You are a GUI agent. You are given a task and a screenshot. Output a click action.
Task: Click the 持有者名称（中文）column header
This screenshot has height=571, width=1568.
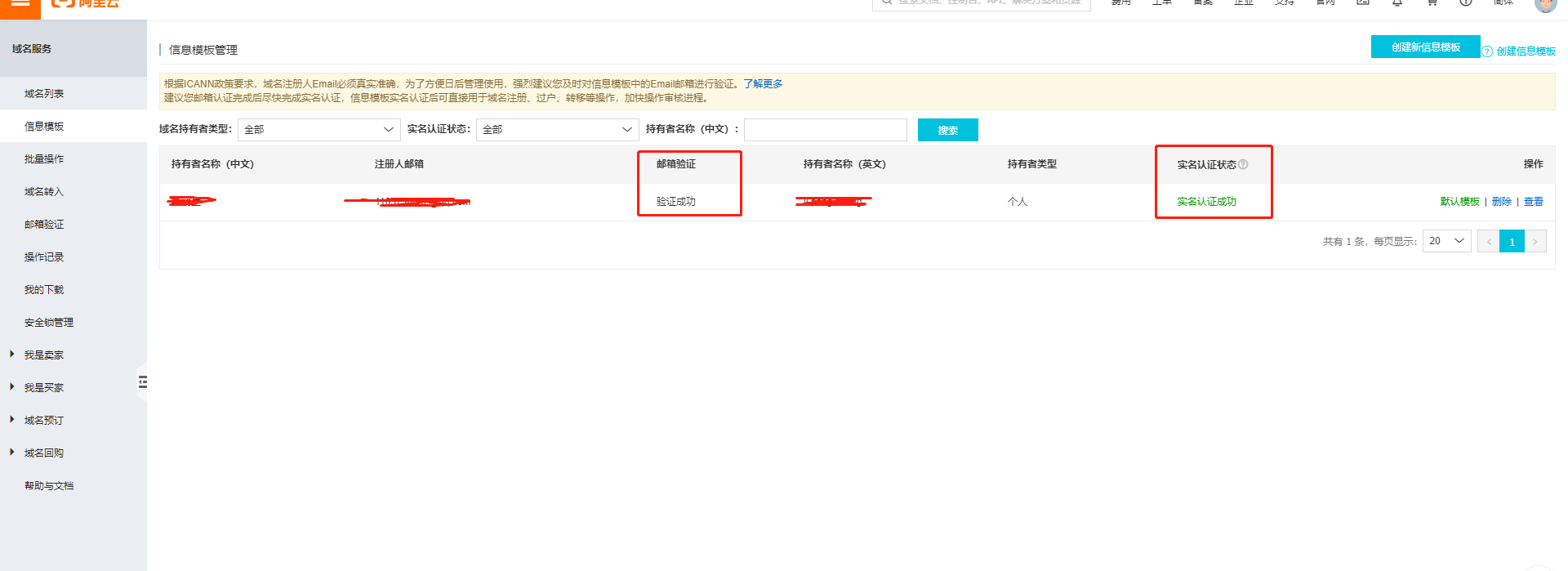[212, 163]
